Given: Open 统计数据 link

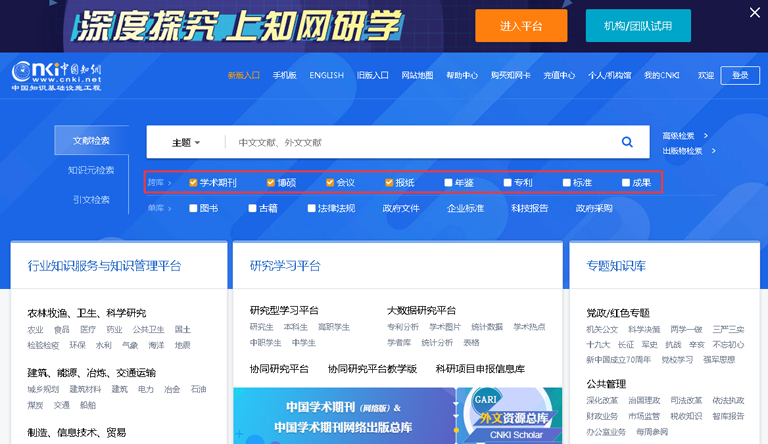Looking at the screenshot, I should click(487, 327).
